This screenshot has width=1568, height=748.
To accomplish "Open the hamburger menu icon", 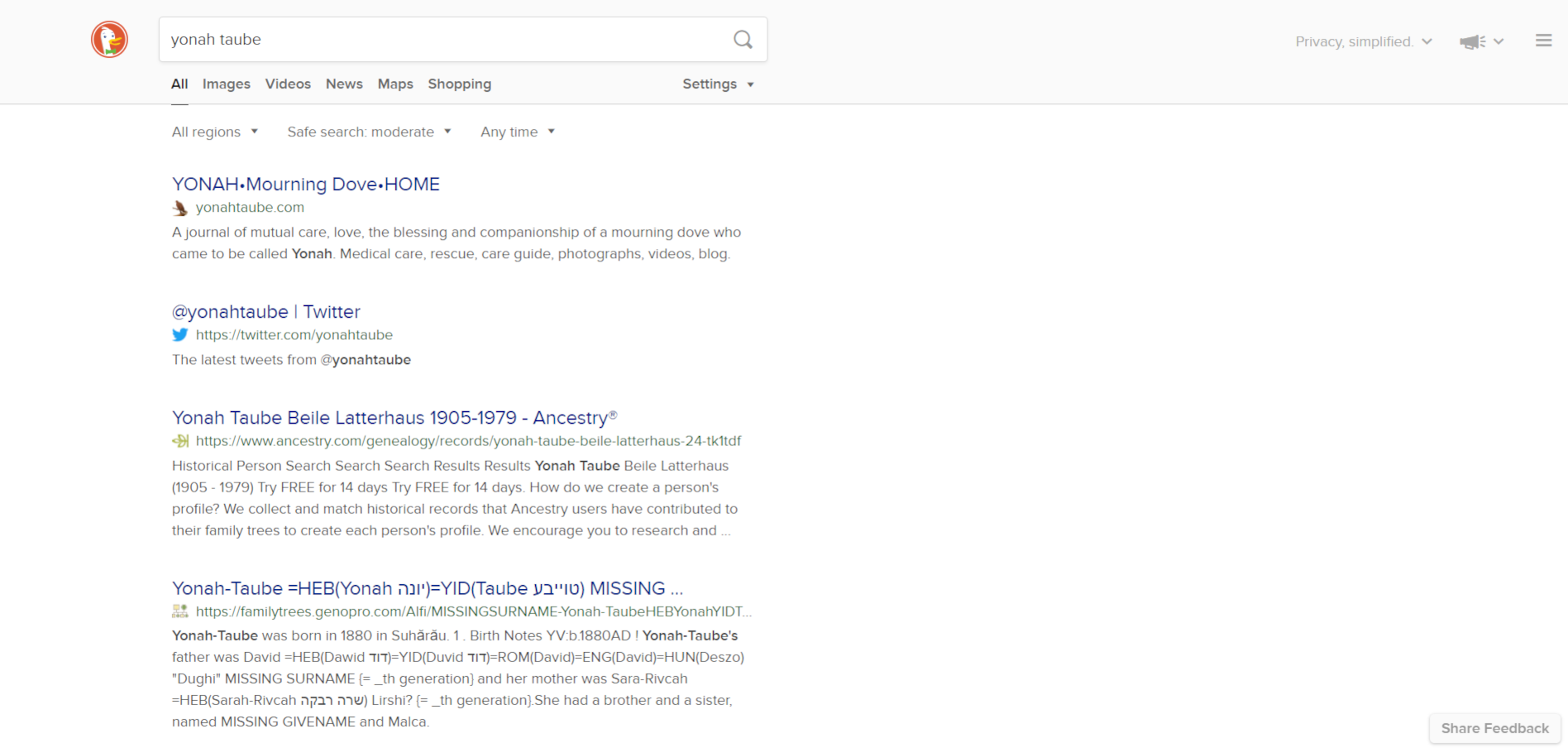I will [x=1543, y=41].
